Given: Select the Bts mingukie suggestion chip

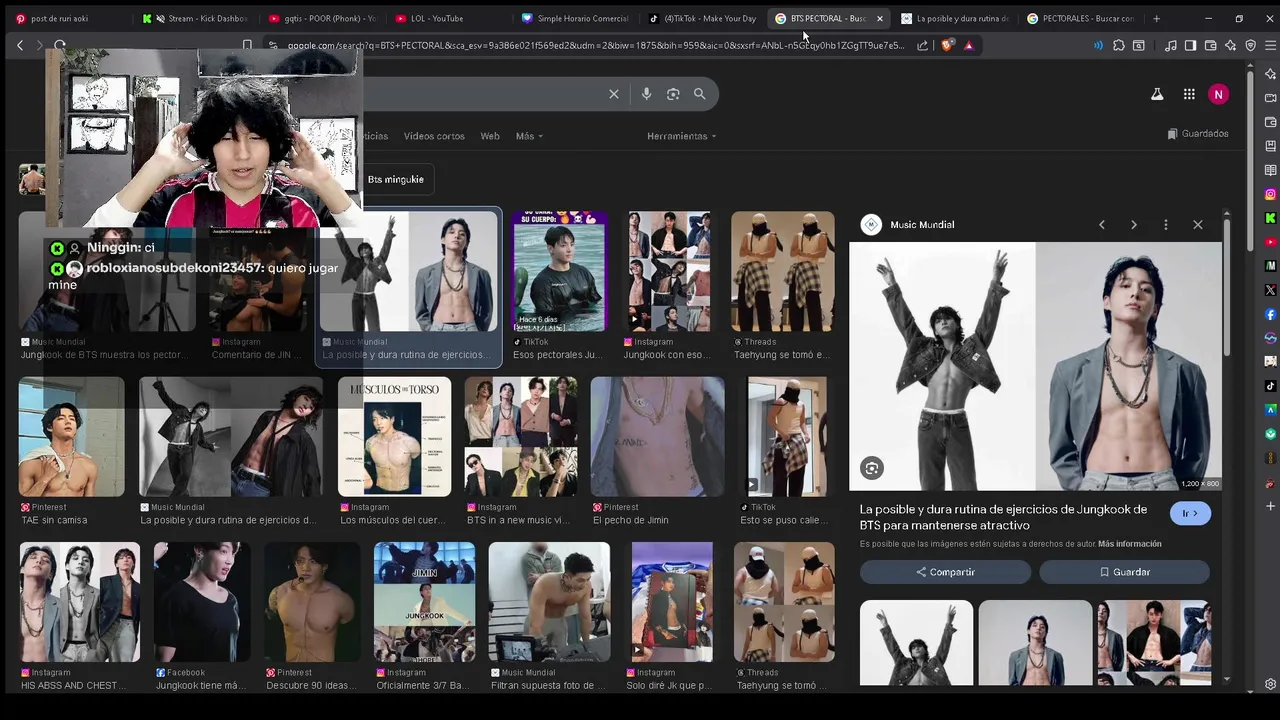Looking at the screenshot, I should (x=396, y=179).
